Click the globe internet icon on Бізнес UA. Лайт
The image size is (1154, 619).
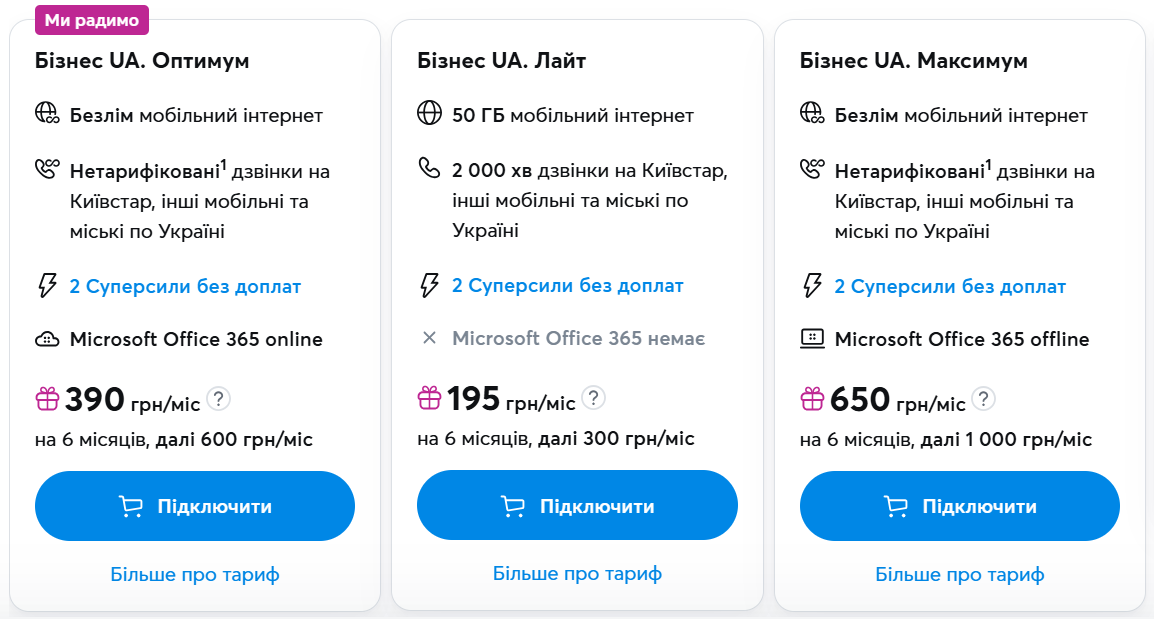point(430,114)
